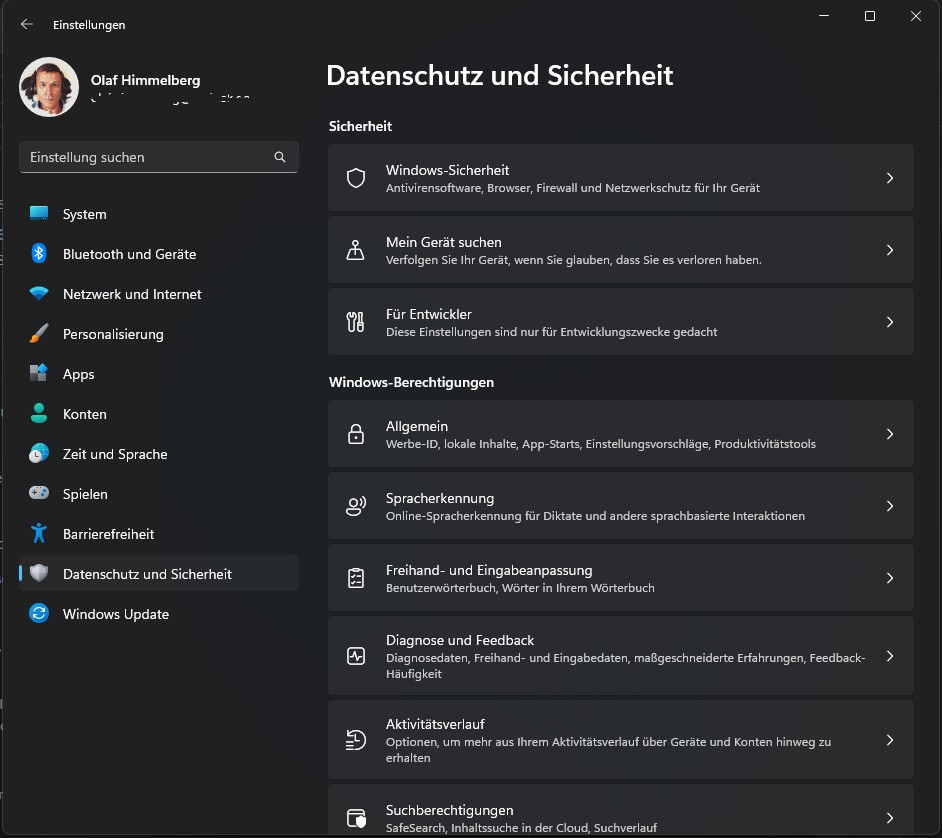
Task: Click the Datenschutz und Sicherheit sidebar label
Action: click(147, 574)
